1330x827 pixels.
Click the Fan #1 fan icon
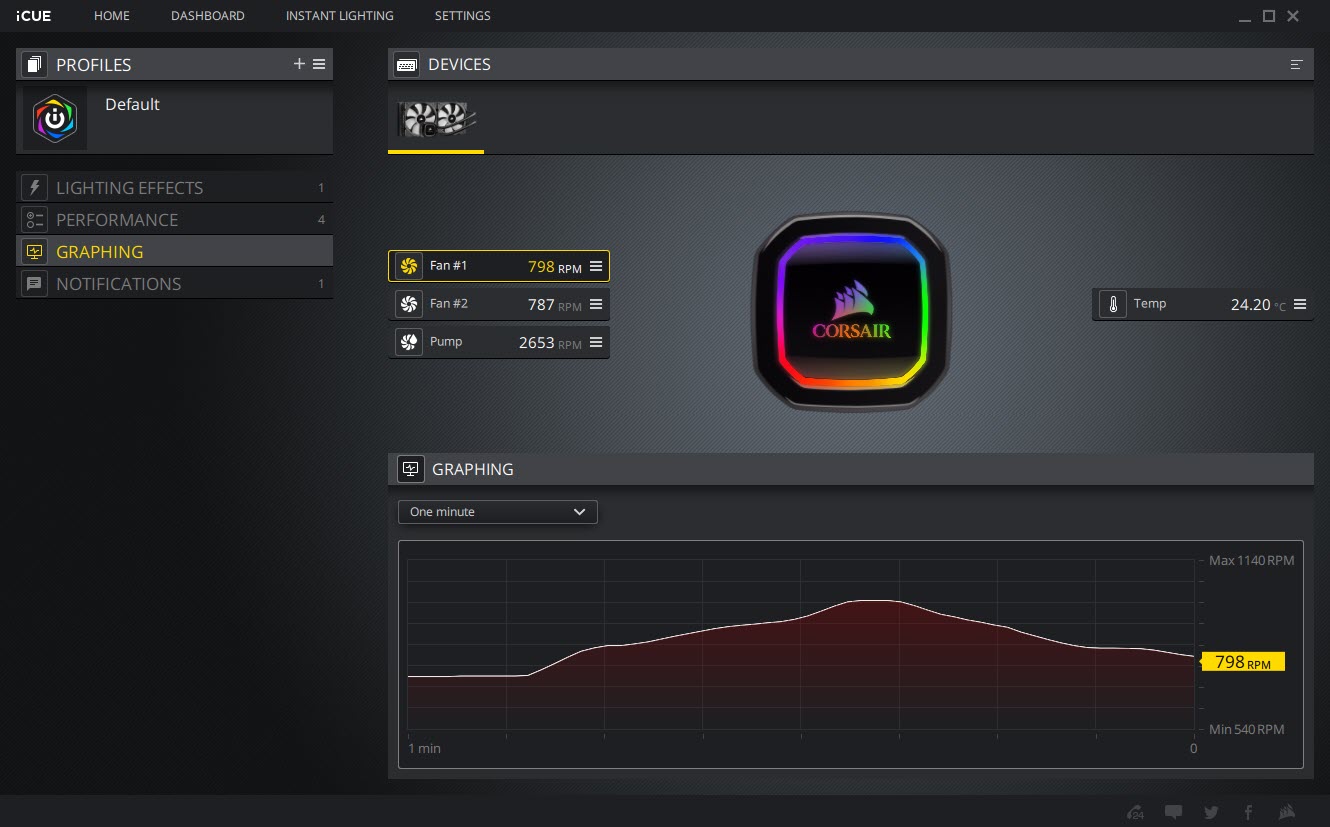408,266
